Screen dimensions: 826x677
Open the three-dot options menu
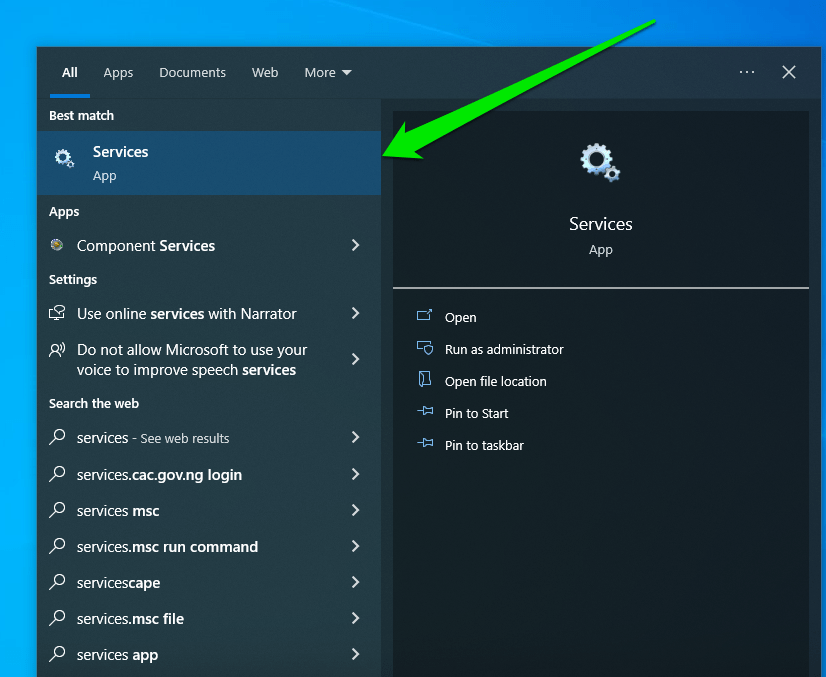(x=747, y=72)
